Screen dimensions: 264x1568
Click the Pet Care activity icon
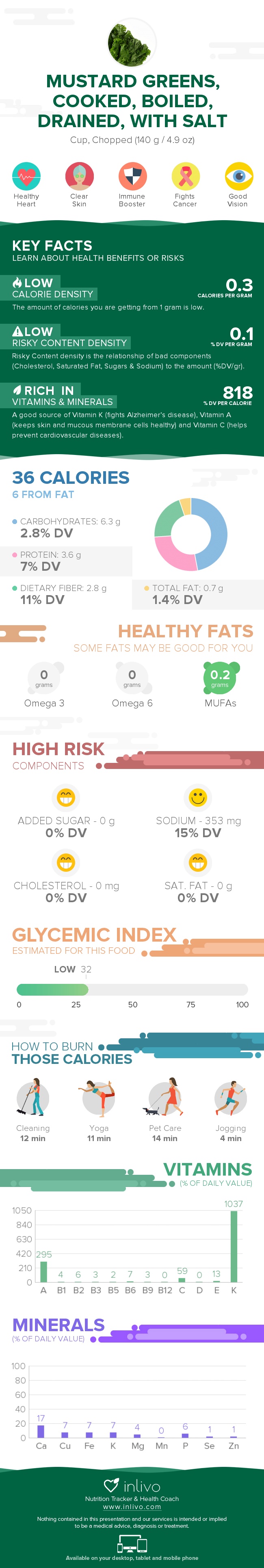click(x=164, y=1098)
